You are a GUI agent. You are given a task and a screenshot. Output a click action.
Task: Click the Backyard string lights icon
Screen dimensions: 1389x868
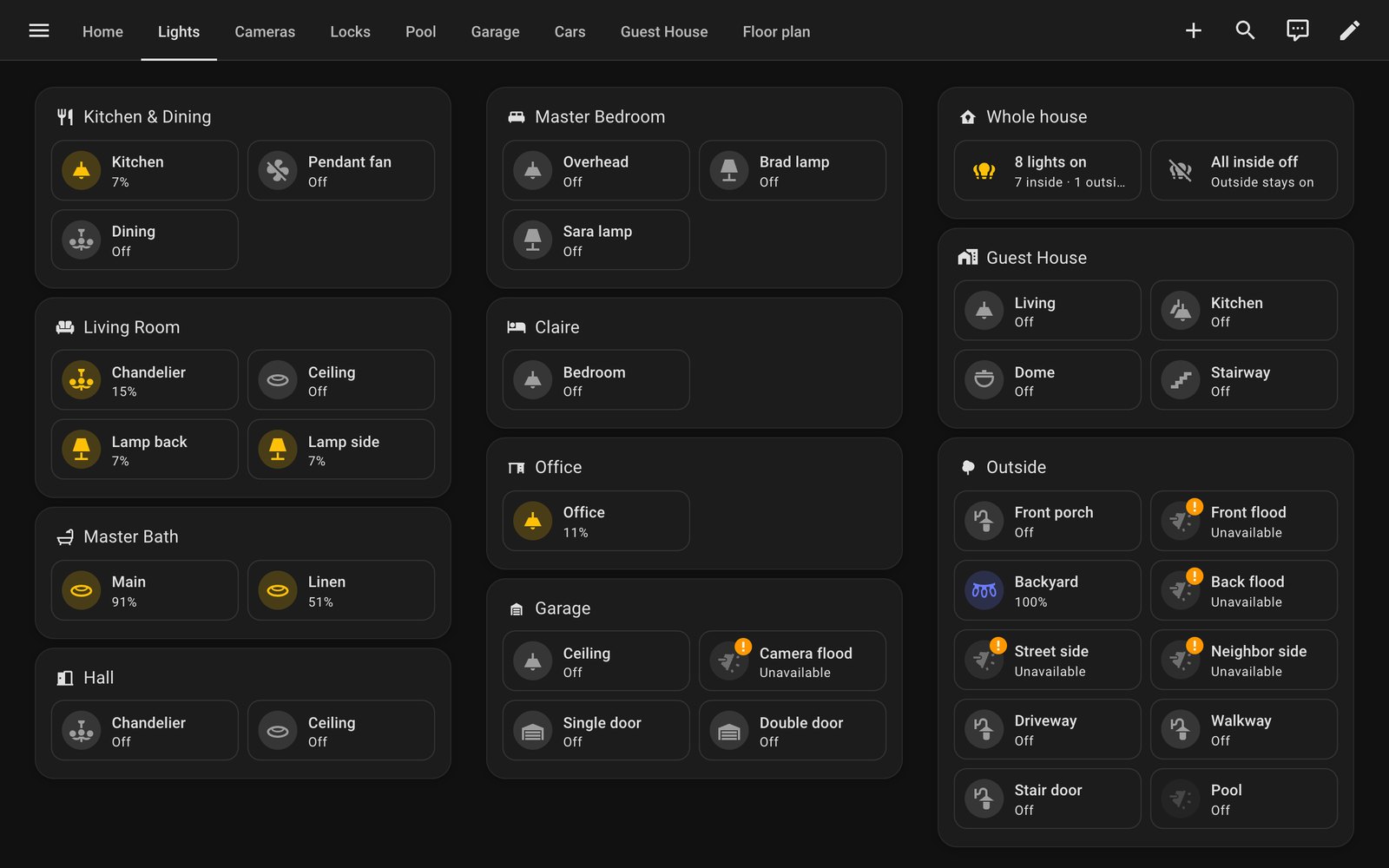(984, 590)
